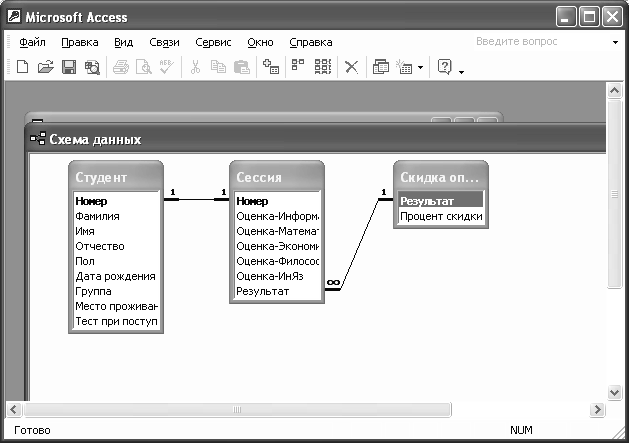Select Пол field in Студент table
This screenshot has height=443, width=629.
[x=116, y=261]
